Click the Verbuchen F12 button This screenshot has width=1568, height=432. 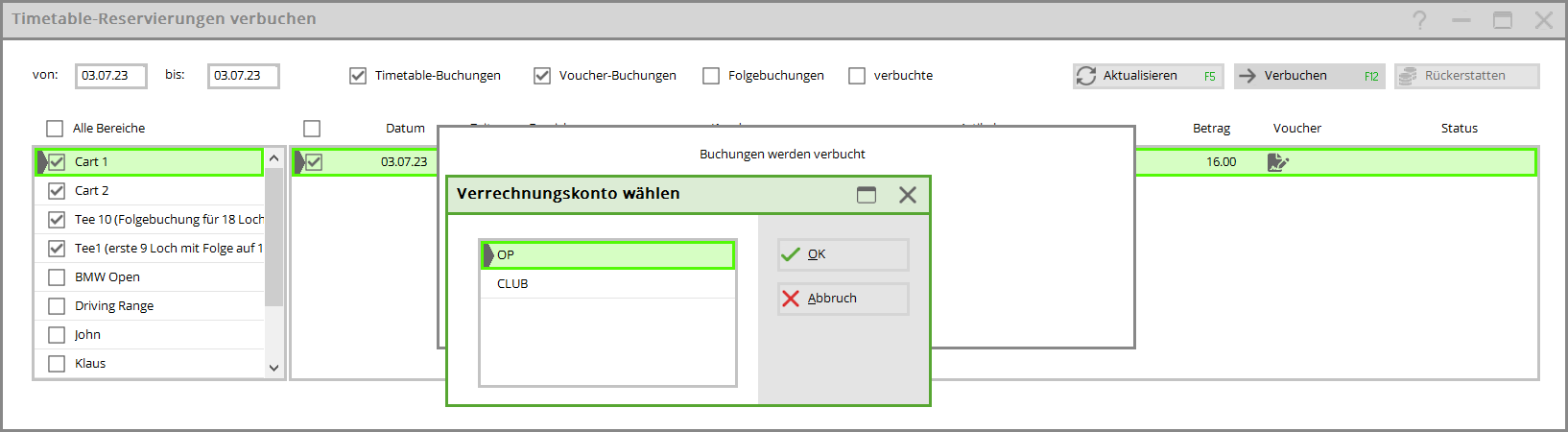tap(1309, 76)
